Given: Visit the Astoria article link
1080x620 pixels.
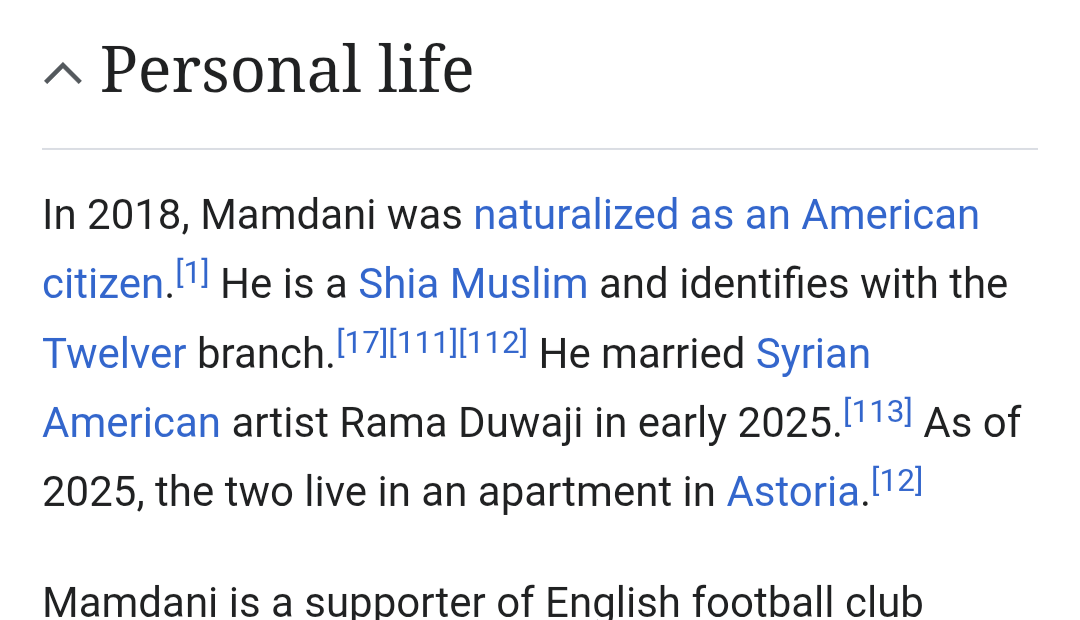Looking at the screenshot, I should (x=793, y=492).
